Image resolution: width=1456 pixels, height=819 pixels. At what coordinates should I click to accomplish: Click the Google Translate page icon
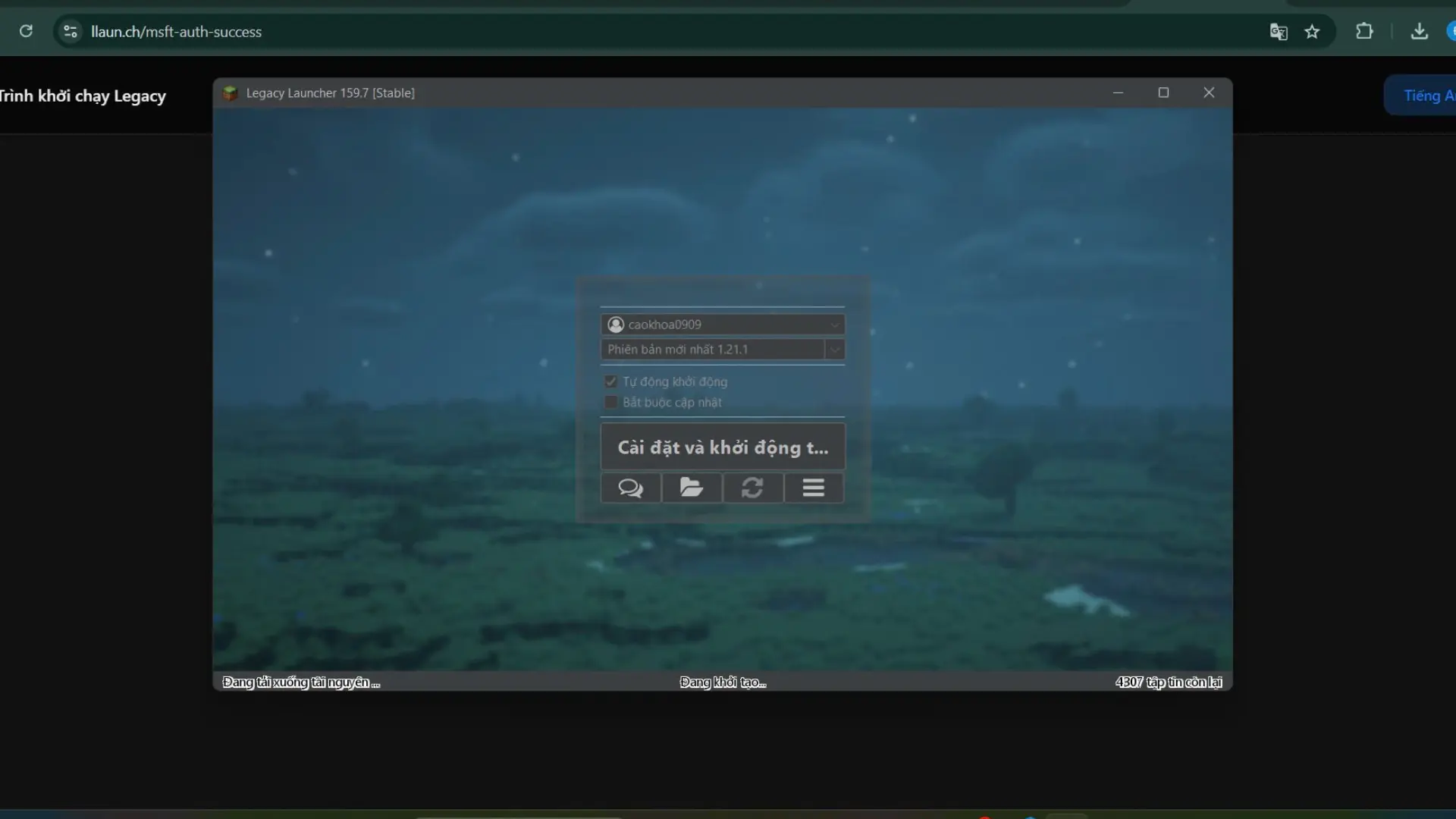pyautogui.click(x=1279, y=31)
